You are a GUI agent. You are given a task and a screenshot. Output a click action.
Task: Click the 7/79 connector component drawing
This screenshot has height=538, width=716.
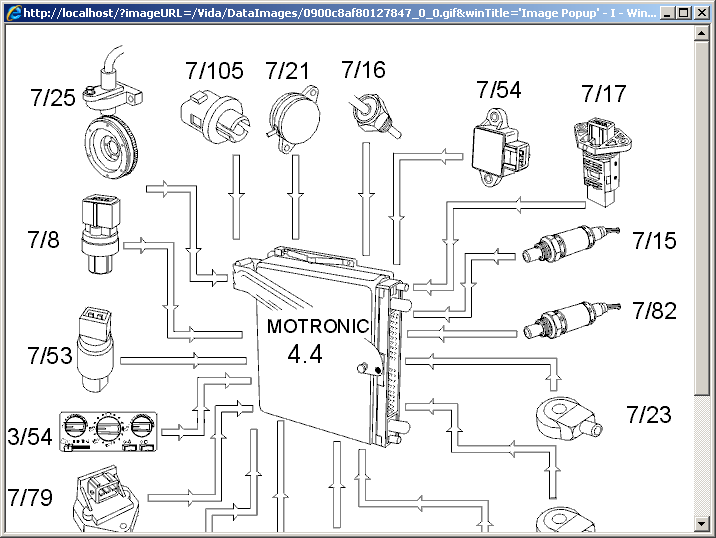105,499
